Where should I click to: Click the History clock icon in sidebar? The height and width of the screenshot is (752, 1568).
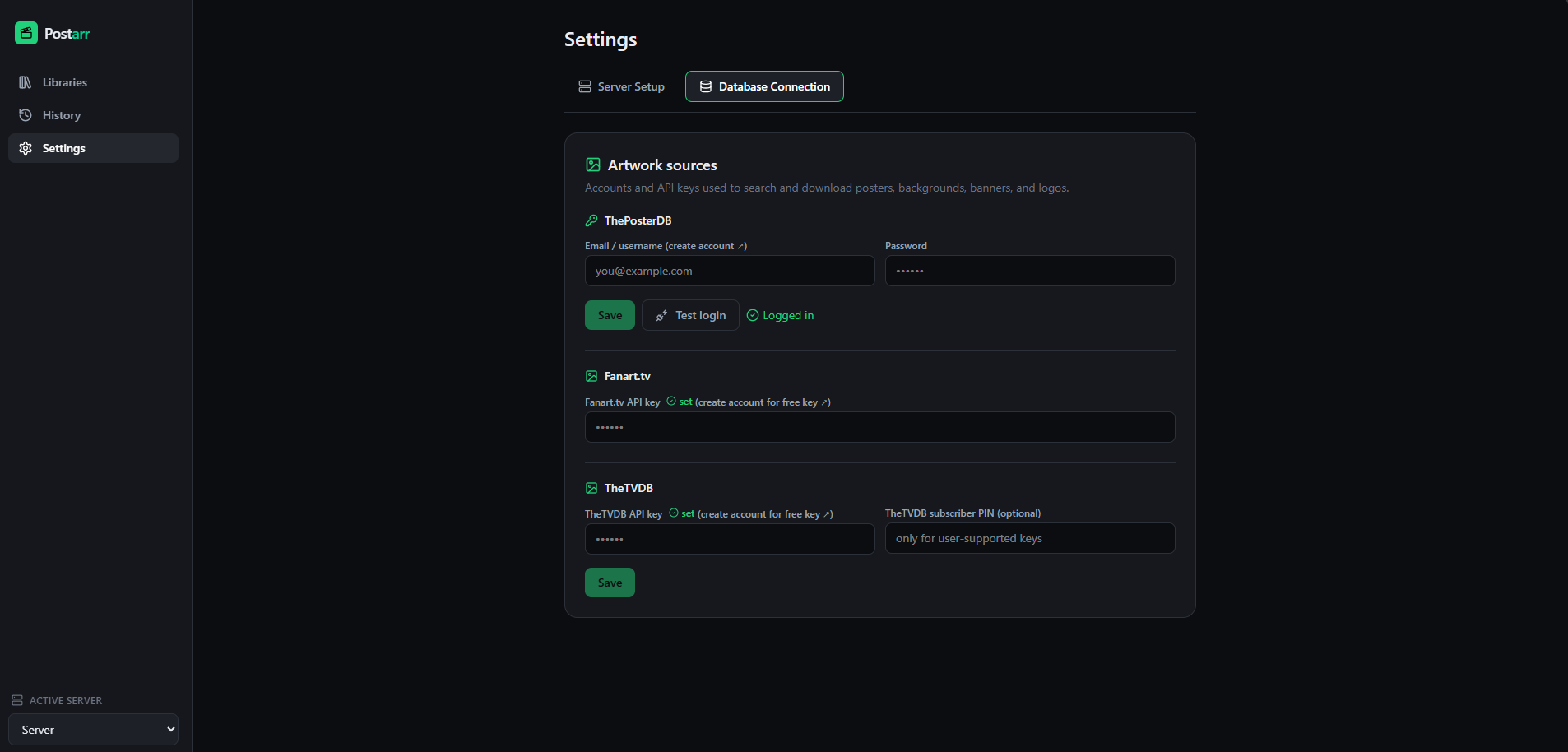[26, 115]
